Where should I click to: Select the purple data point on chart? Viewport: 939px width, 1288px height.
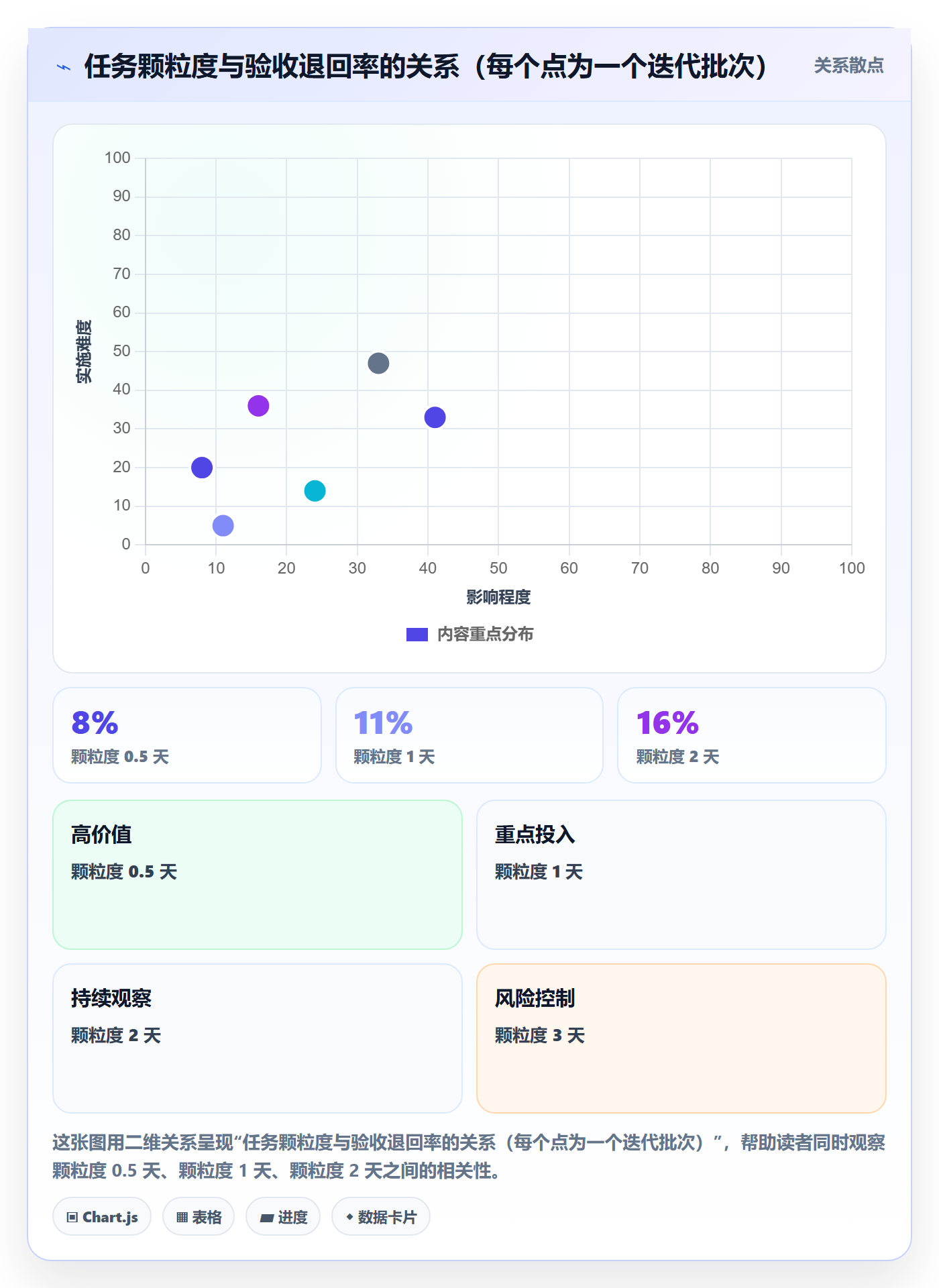[x=258, y=406]
